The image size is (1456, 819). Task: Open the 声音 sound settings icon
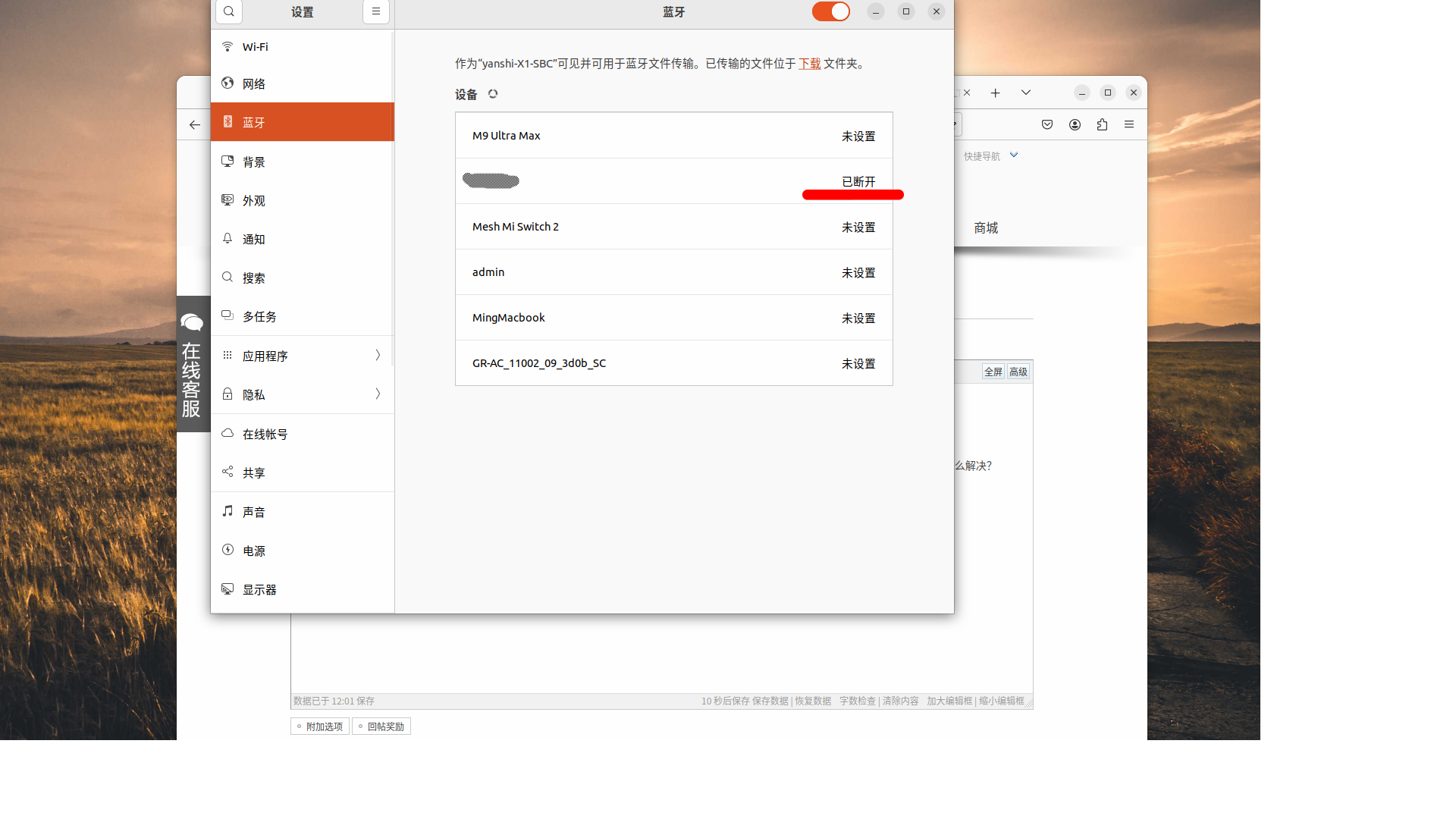click(227, 512)
